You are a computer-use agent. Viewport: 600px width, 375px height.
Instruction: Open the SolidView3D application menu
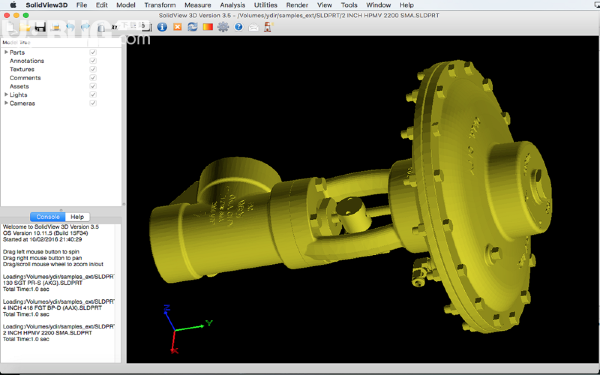(47, 5)
